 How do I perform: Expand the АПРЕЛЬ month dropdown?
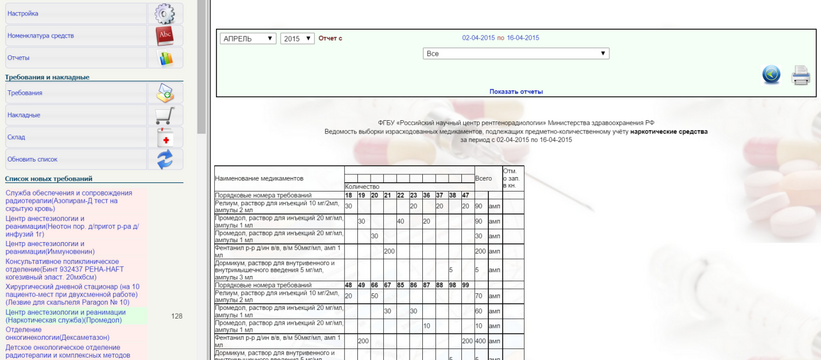[x=248, y=39]
